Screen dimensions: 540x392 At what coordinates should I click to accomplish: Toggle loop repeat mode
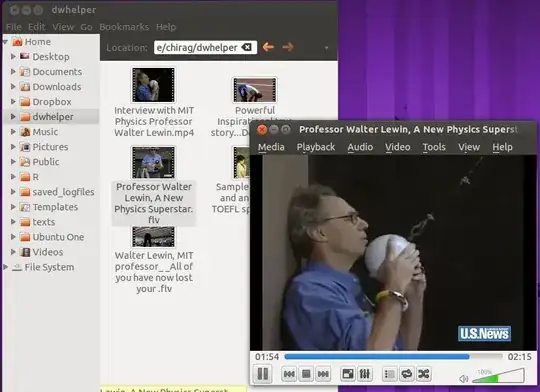click(x=406, y=374)
